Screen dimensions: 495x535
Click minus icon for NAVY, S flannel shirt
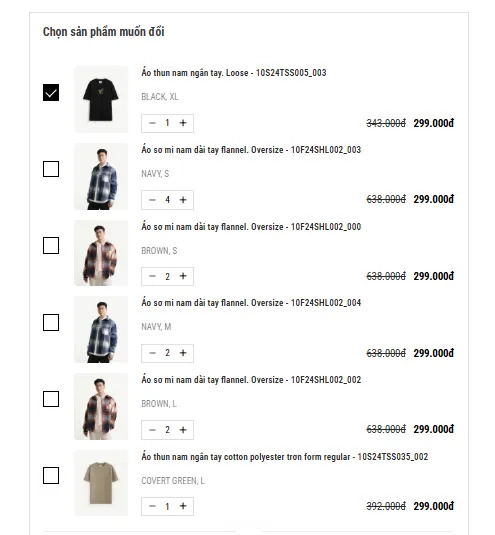tap(152, 200)
